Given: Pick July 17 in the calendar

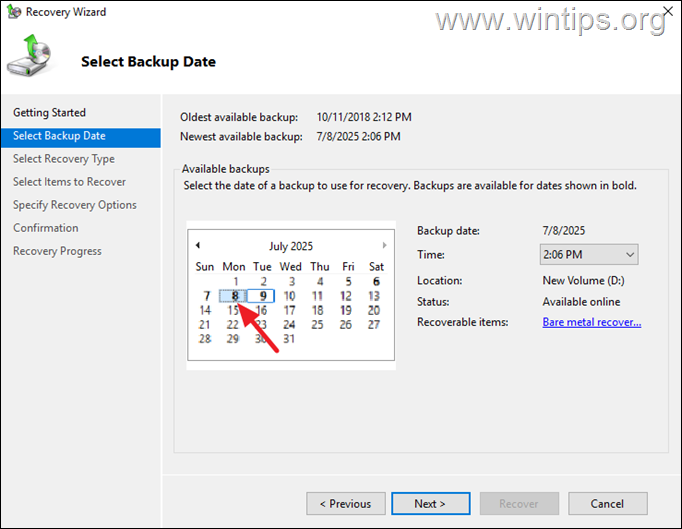Looking at the screenshot, I should [289, 311].
